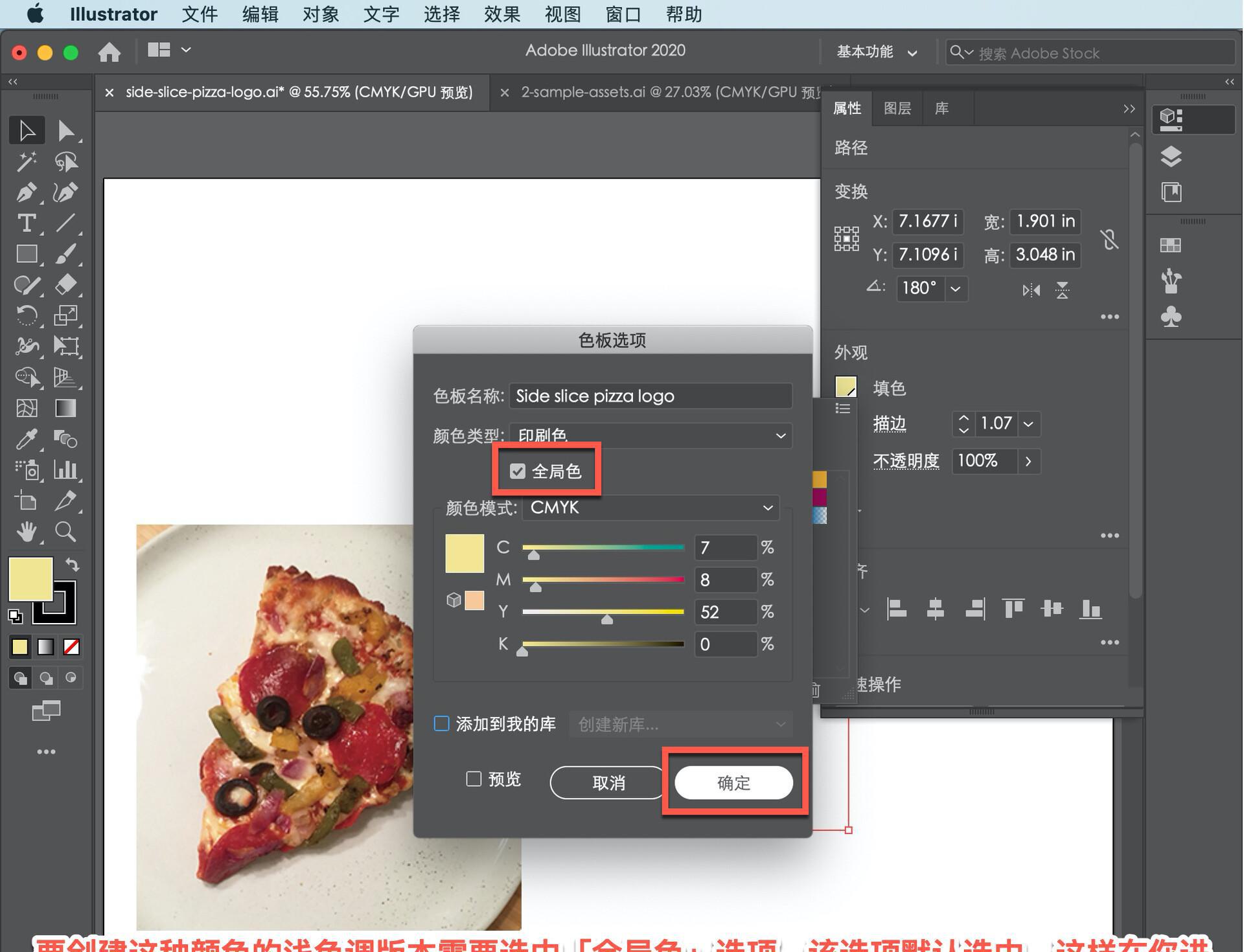1244x952 pixels.
Task: Open the Illustrator app menu
Action: (x=113, y=14)
